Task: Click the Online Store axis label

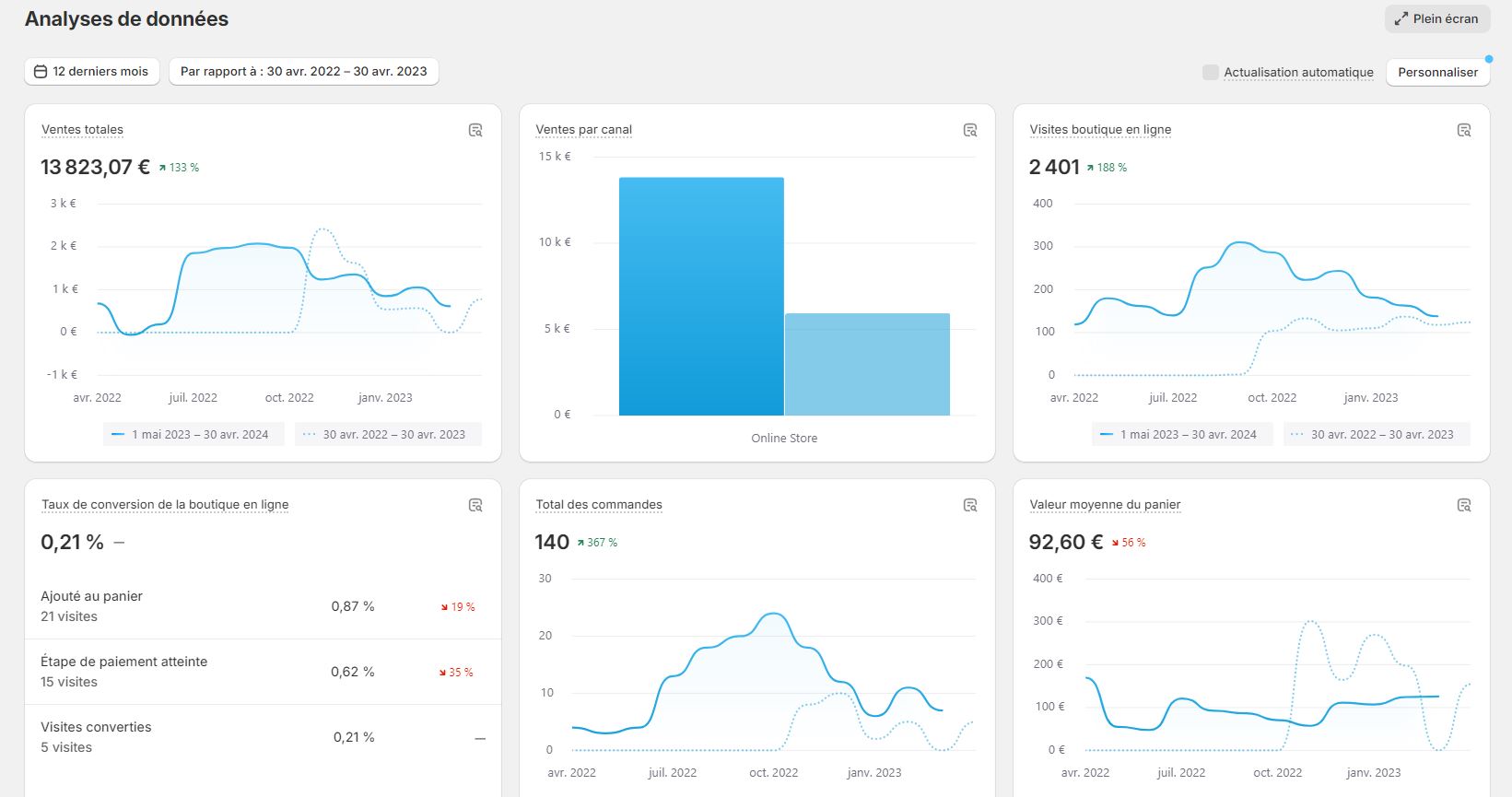Action: coord(784,439)
